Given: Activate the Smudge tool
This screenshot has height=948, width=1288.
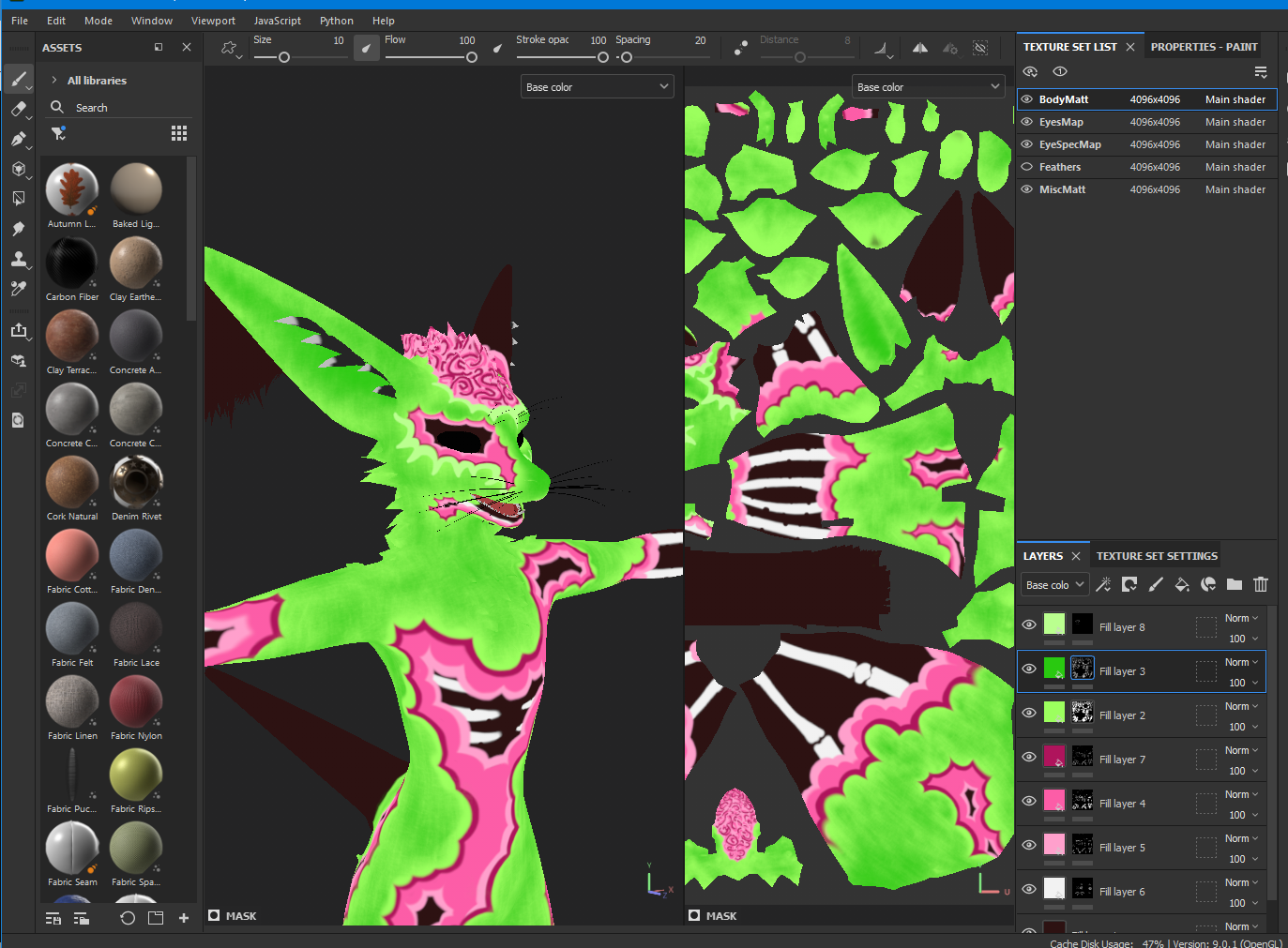Looking at the screenshot, I should [x=19, y=229].
